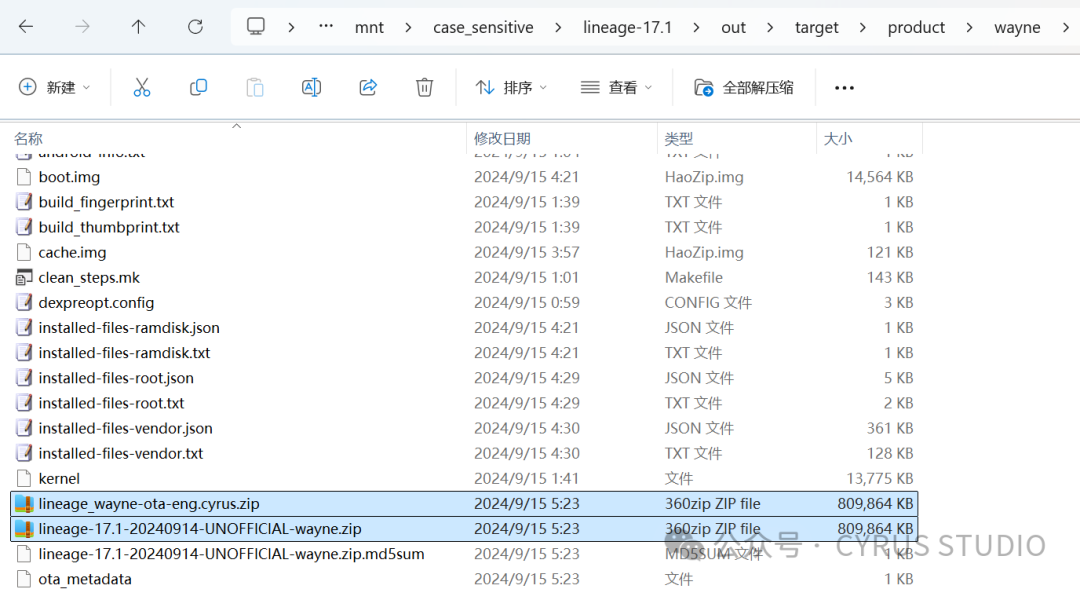
Task: Go back to the previous folder
Action: pos(25,27)
